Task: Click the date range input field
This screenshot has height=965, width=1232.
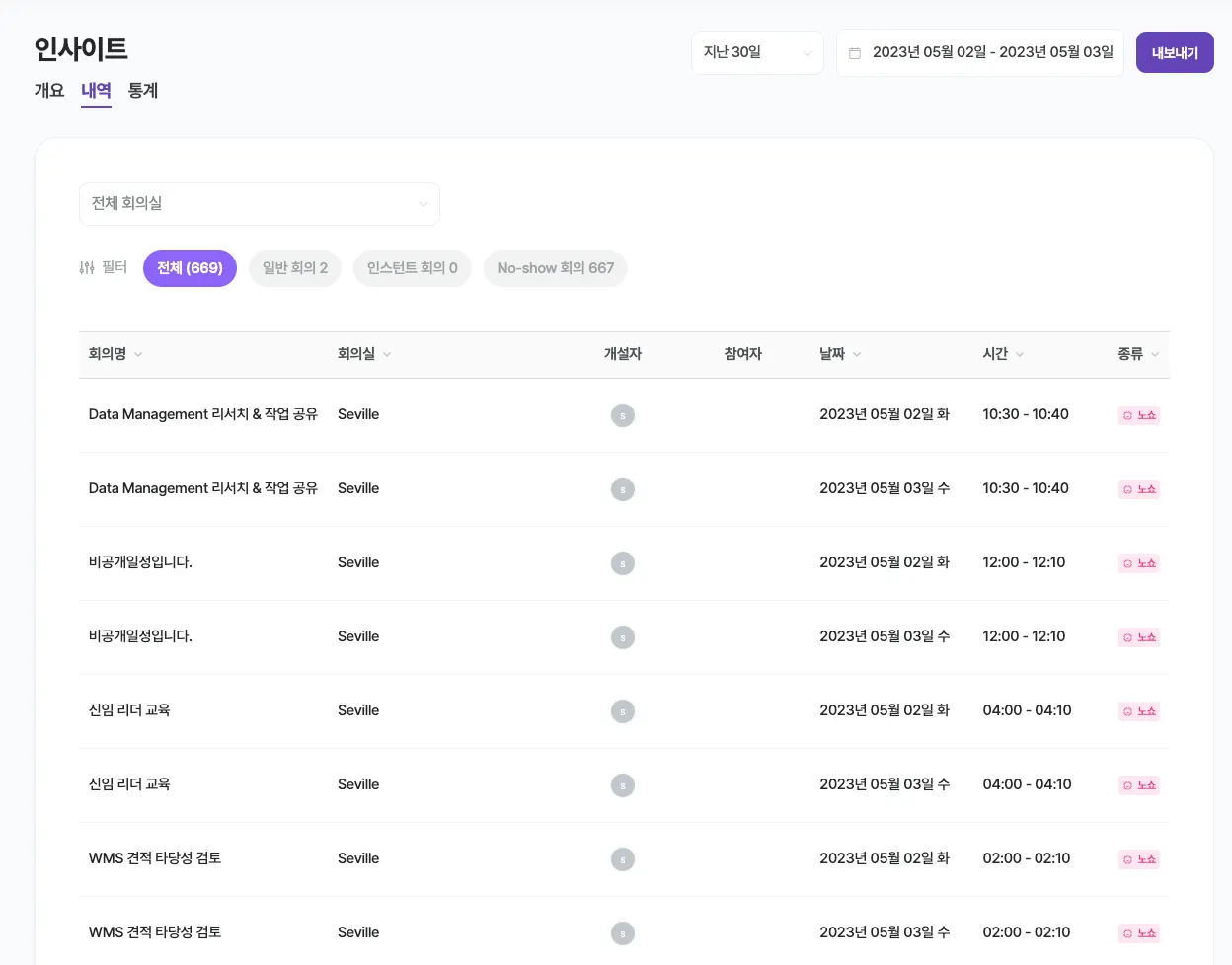Action: (991, 52)
